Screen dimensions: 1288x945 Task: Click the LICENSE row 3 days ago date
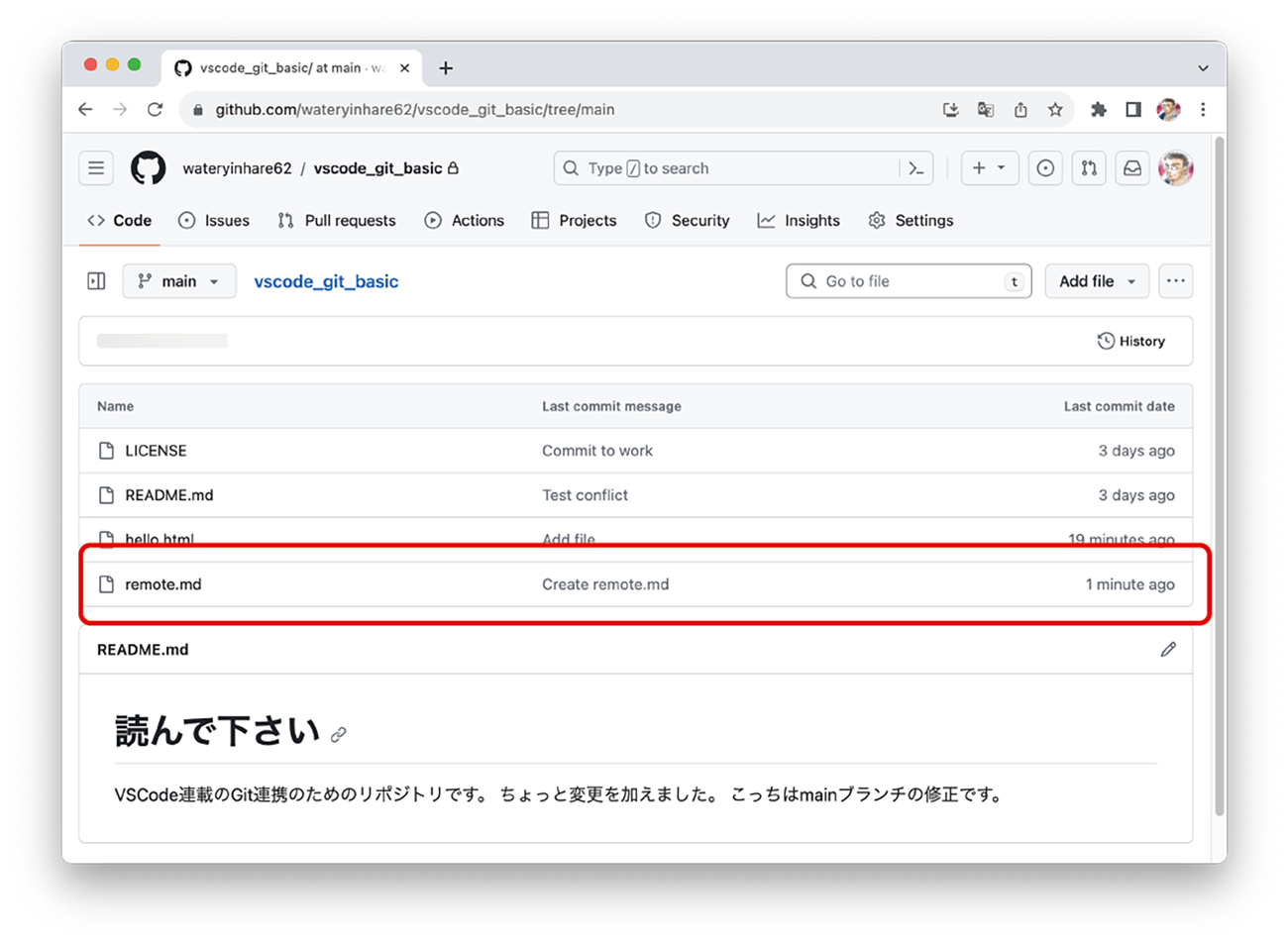point(1136,451)
